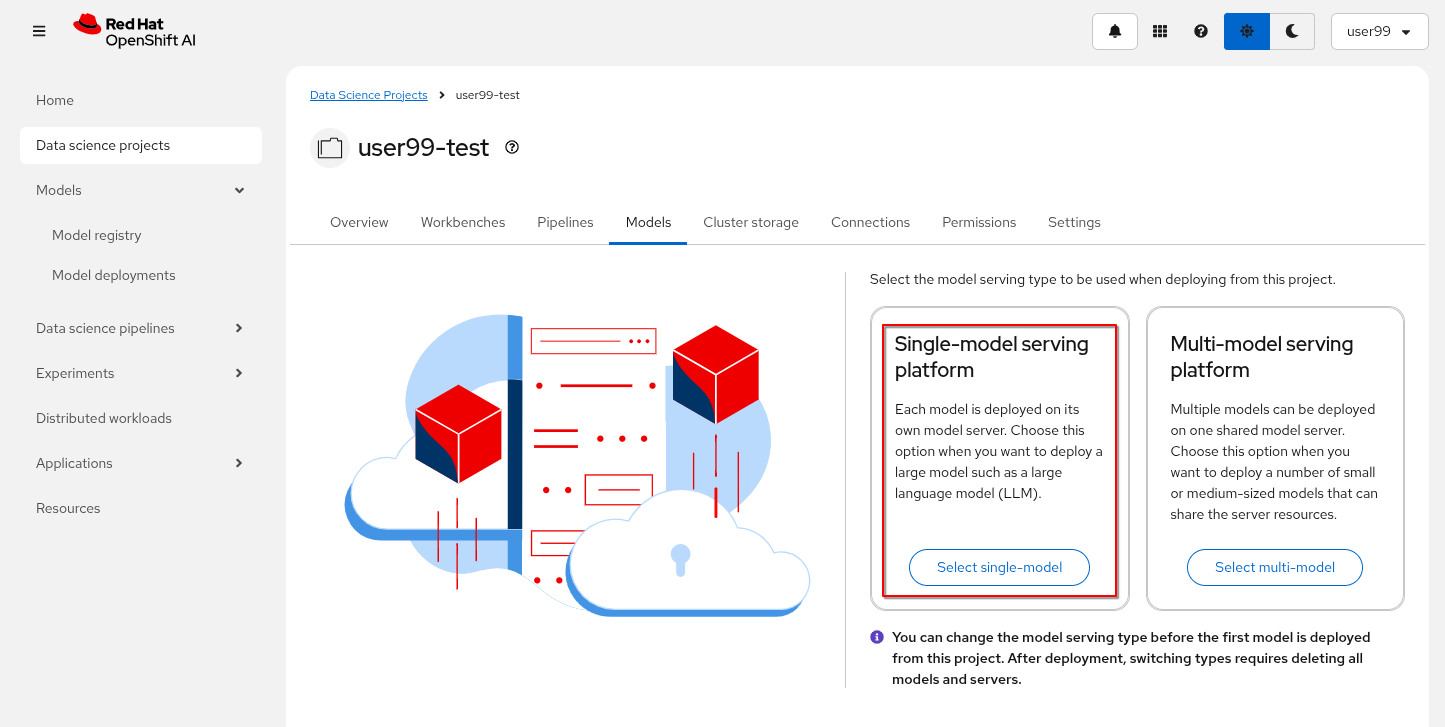1445x727 pixels.
Task: Switch to the Pipelines tab
Action: click(565, 222)
